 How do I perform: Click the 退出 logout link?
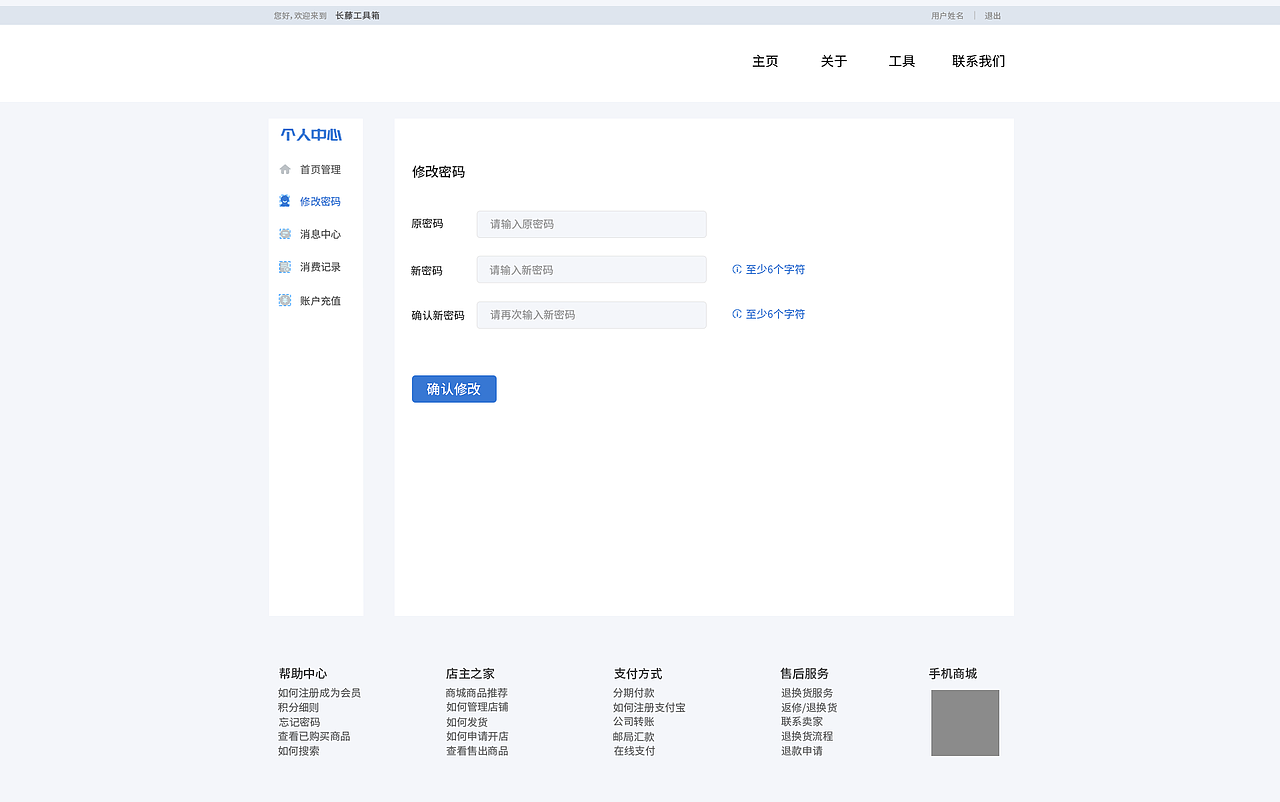click(991, 15)
